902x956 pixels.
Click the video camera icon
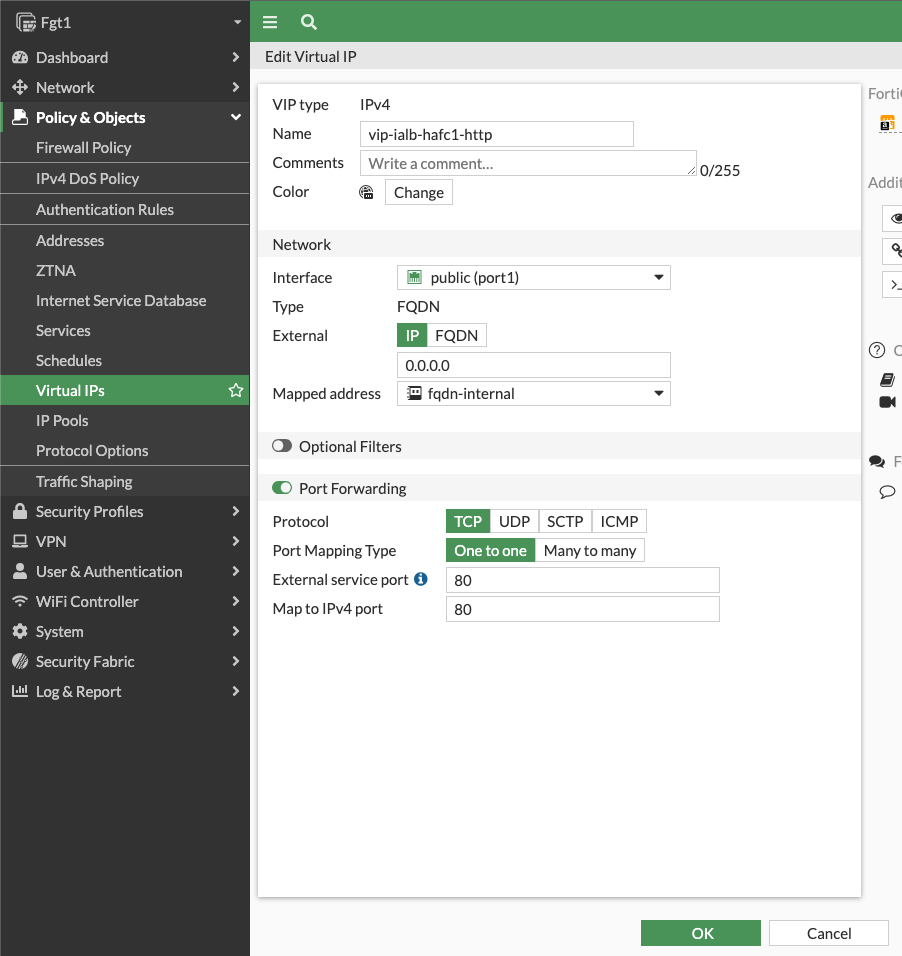click(x=887, y=402)
